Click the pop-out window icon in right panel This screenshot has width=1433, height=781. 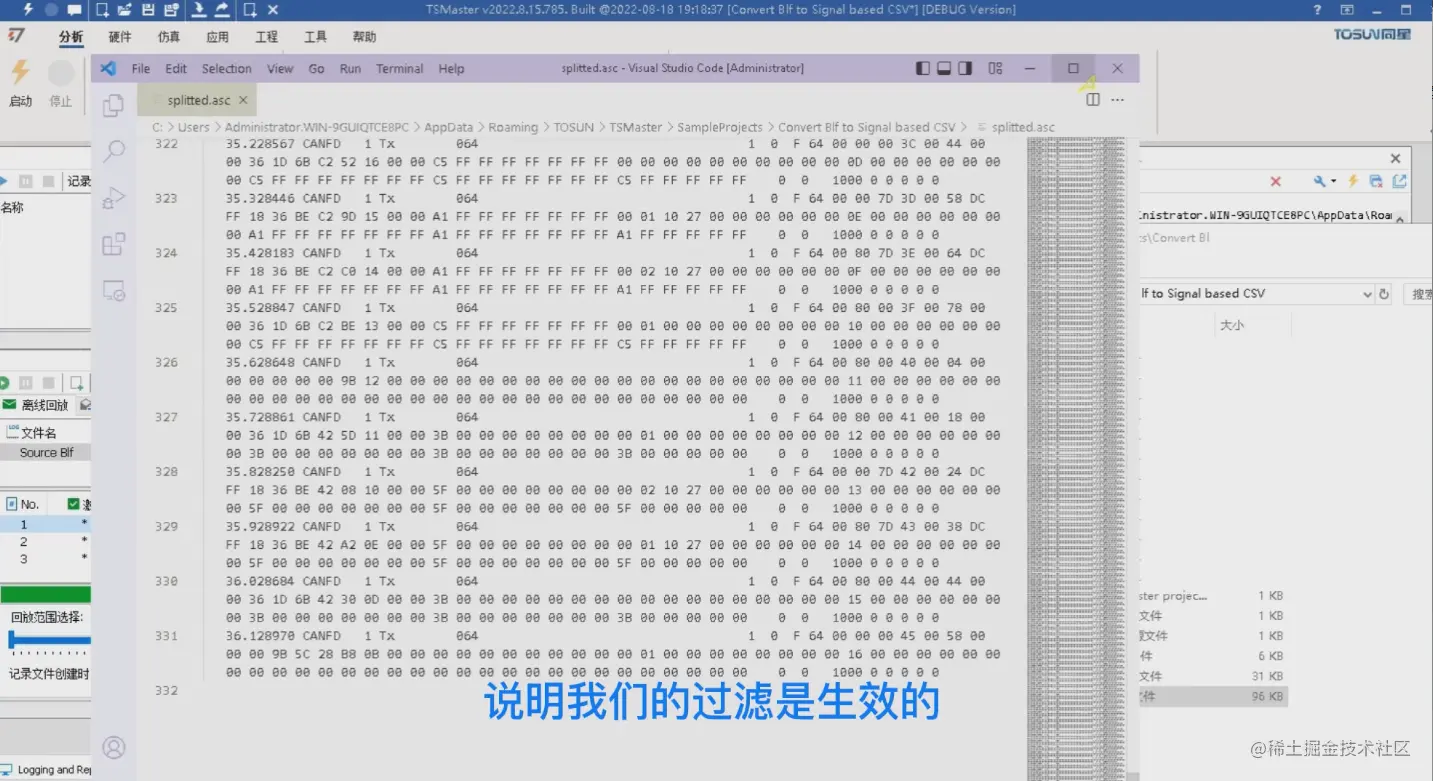[x=1399, y=181]
